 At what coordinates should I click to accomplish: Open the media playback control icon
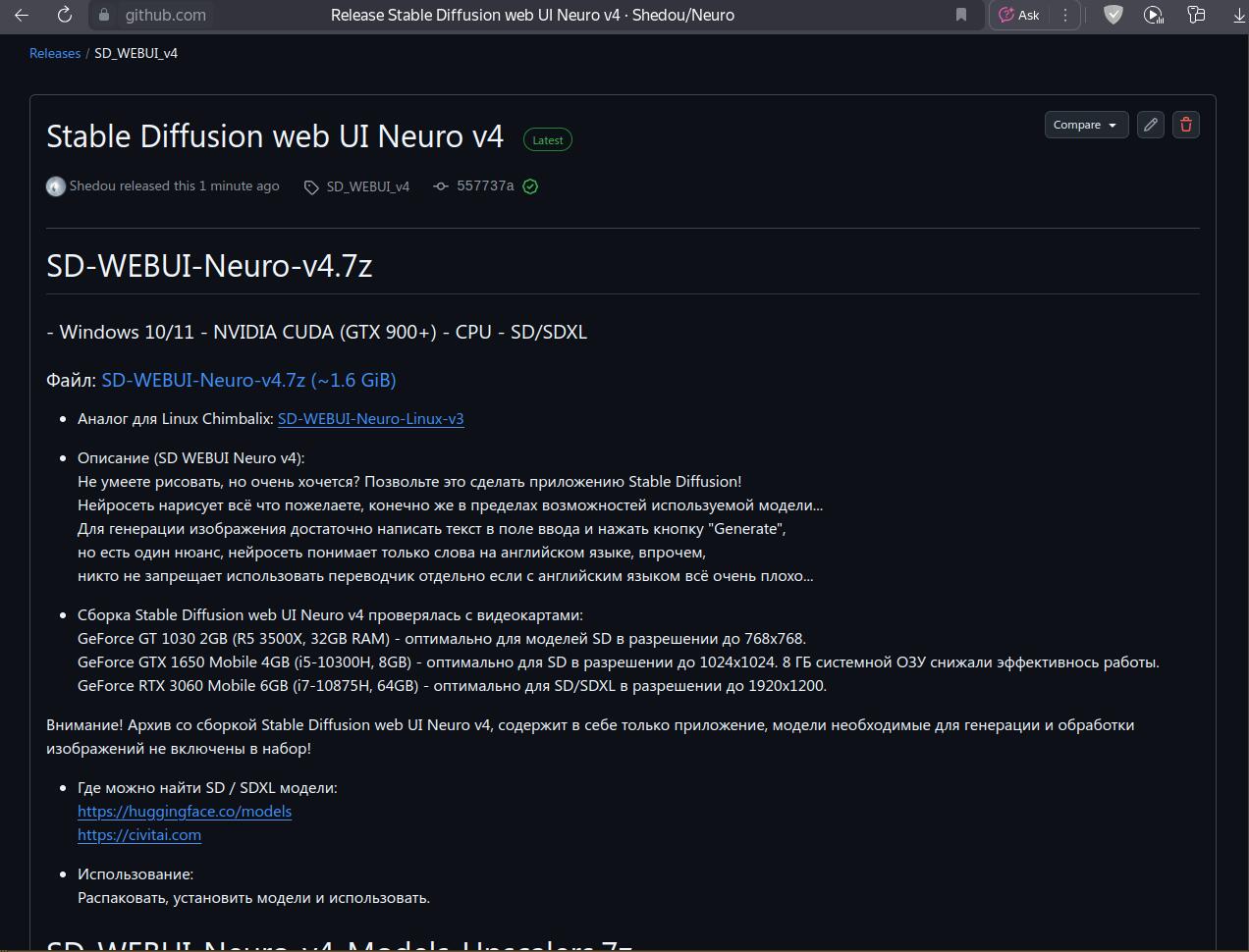(1154, 15)
